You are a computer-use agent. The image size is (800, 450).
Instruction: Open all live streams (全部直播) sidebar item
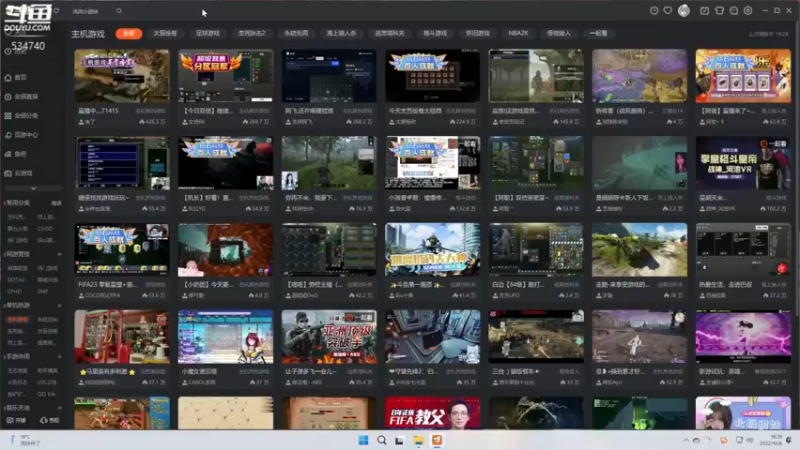(21, 96)
